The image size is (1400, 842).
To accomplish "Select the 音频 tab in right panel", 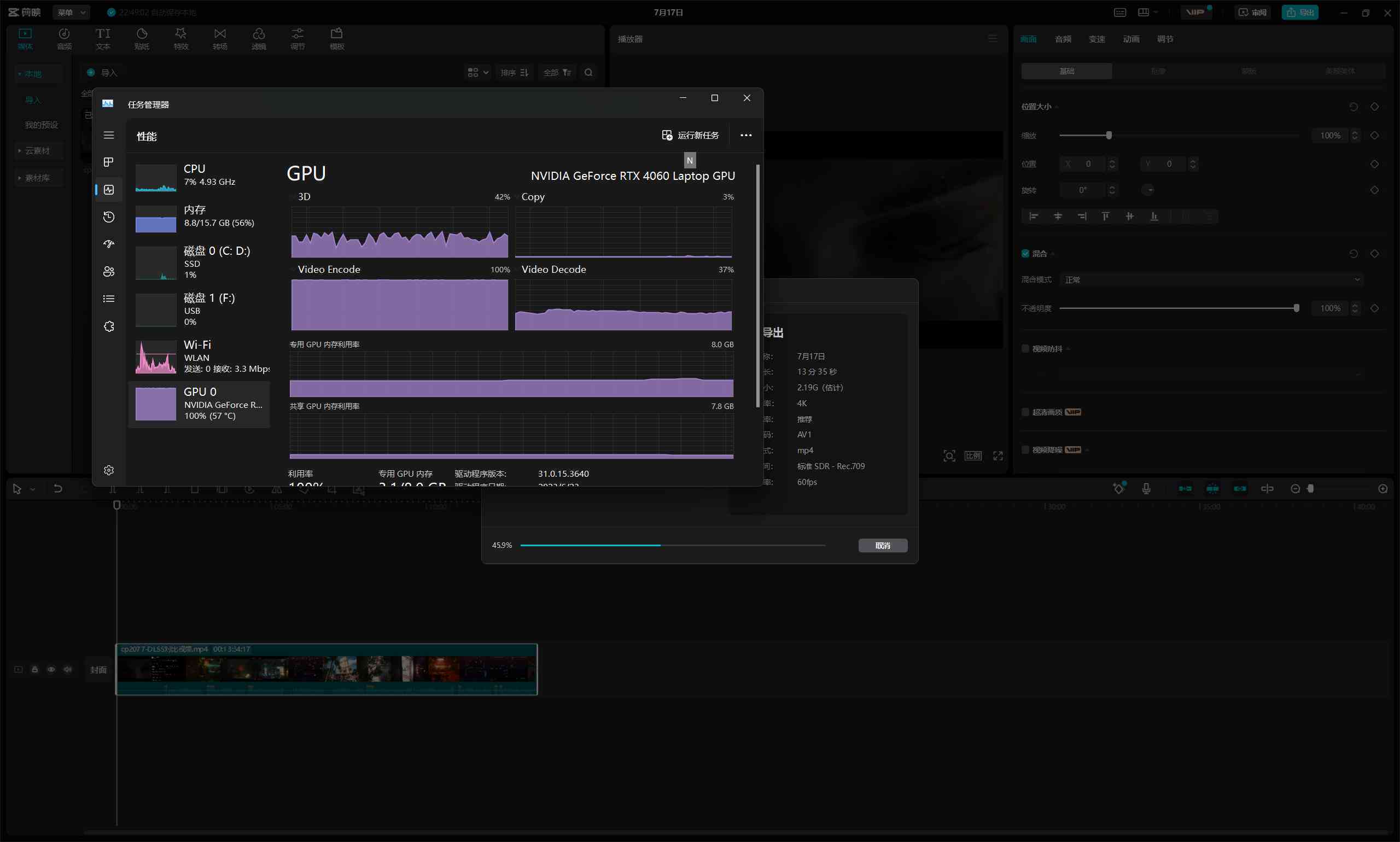I will [1062, 39].
